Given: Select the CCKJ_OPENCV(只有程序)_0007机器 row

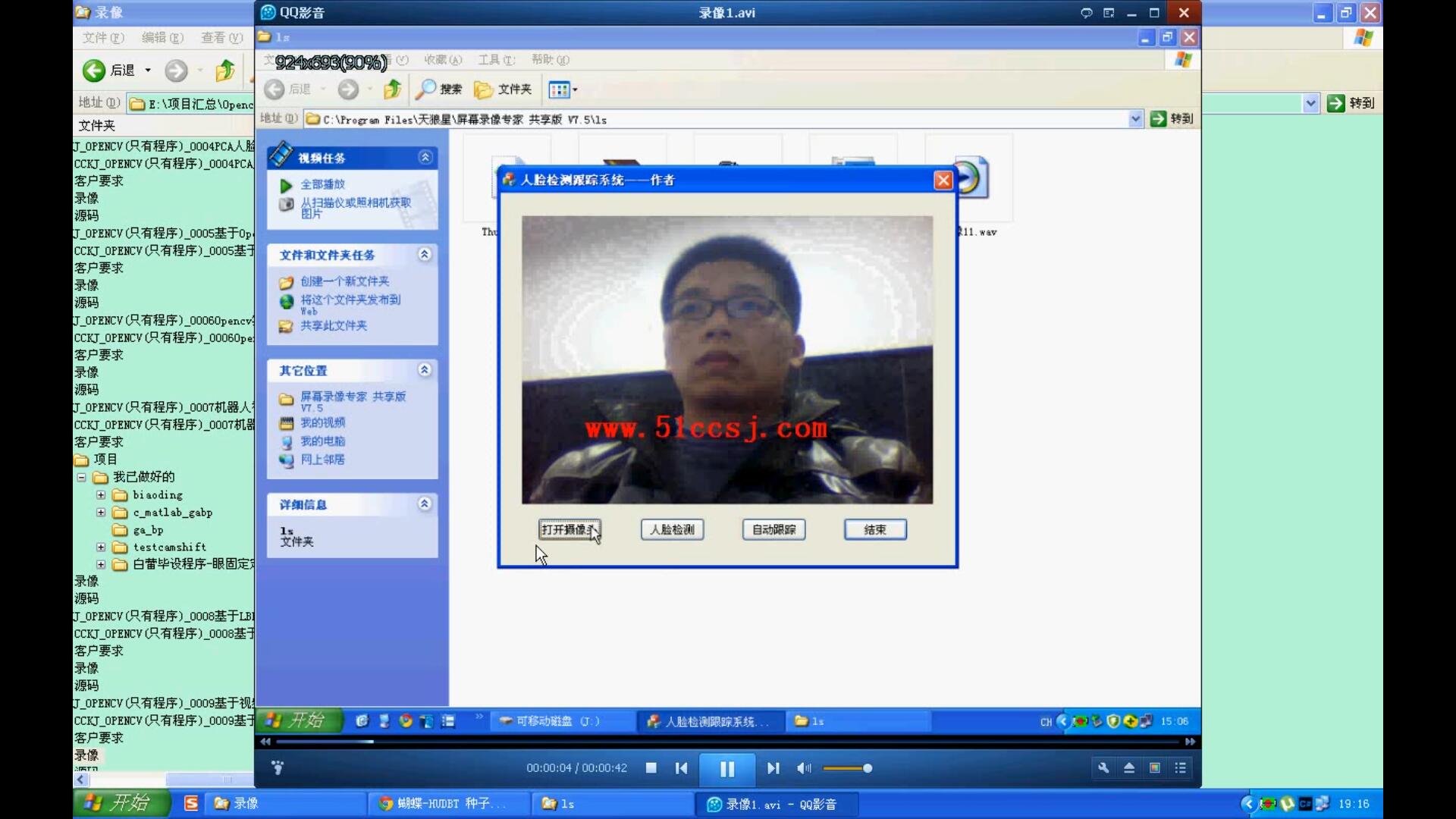Looking at the screenshot, I should click(164, 425).
